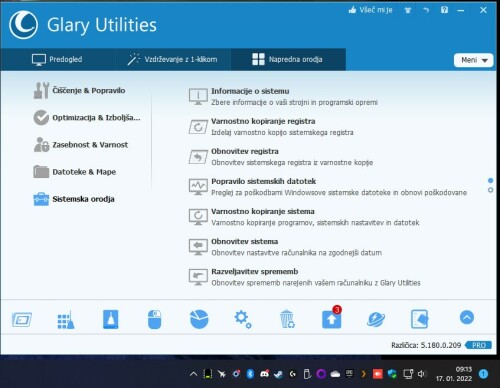This screenshot has width=500, height=388.
Task: Click the Razveljavitev sprememb icon
Action: click(x=198, y=277)
